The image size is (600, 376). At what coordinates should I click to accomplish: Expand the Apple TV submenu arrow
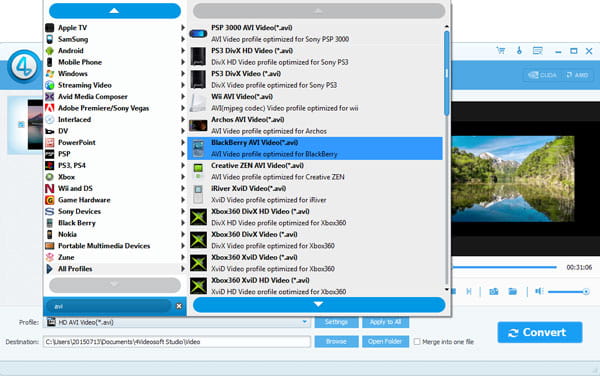pos(183,28)
